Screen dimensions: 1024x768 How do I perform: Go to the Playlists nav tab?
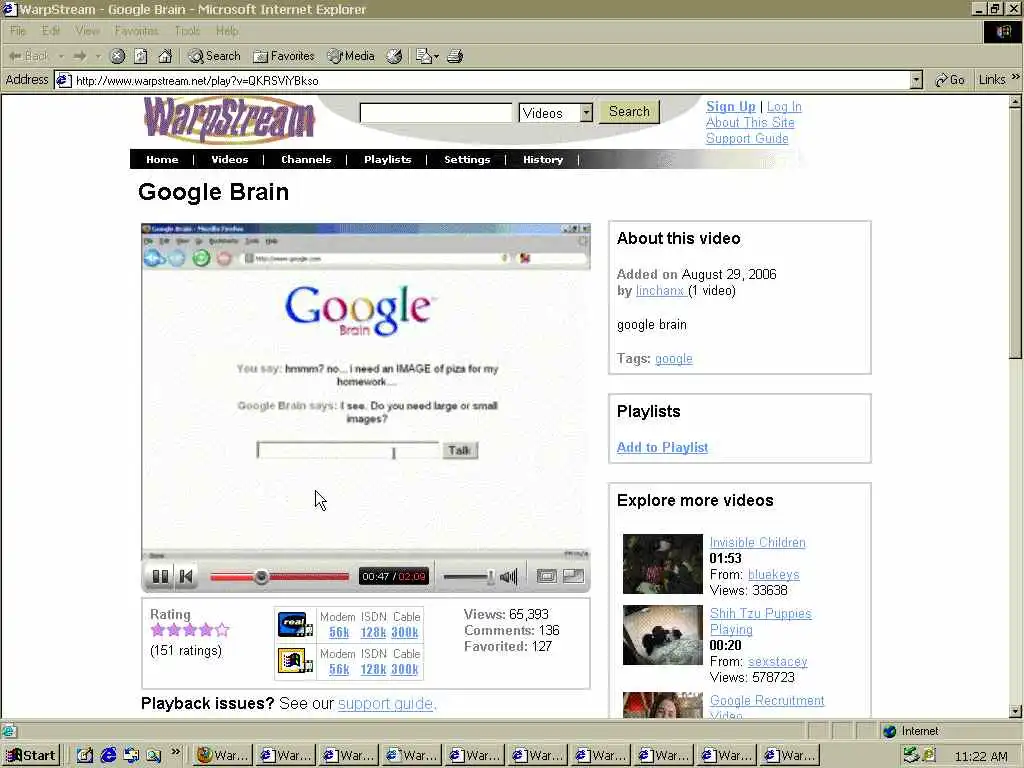(x=387, y=159)
